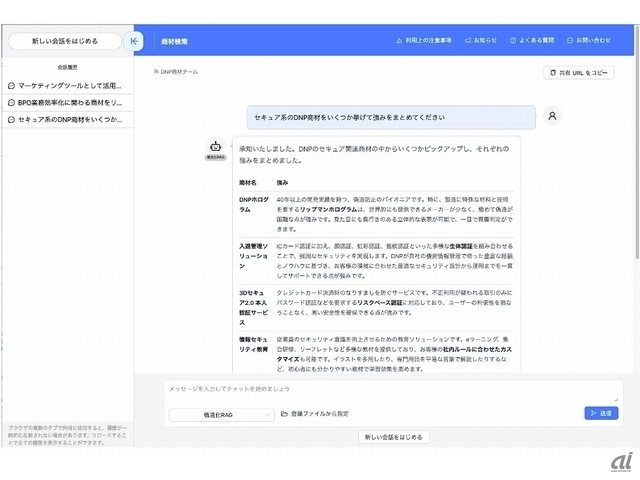The width and height of the screenshot is (640, 480).
Task: Open よくある質問 in the top bar
Action: [532, 41]
